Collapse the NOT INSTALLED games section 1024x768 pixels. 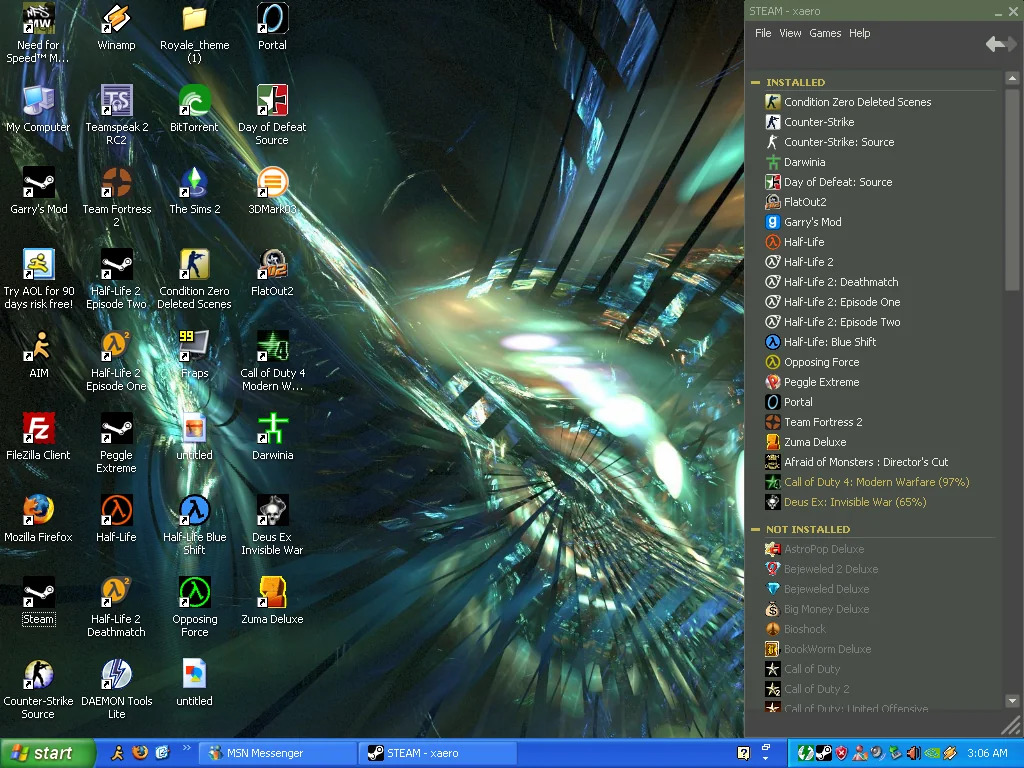tap(755, 529)
